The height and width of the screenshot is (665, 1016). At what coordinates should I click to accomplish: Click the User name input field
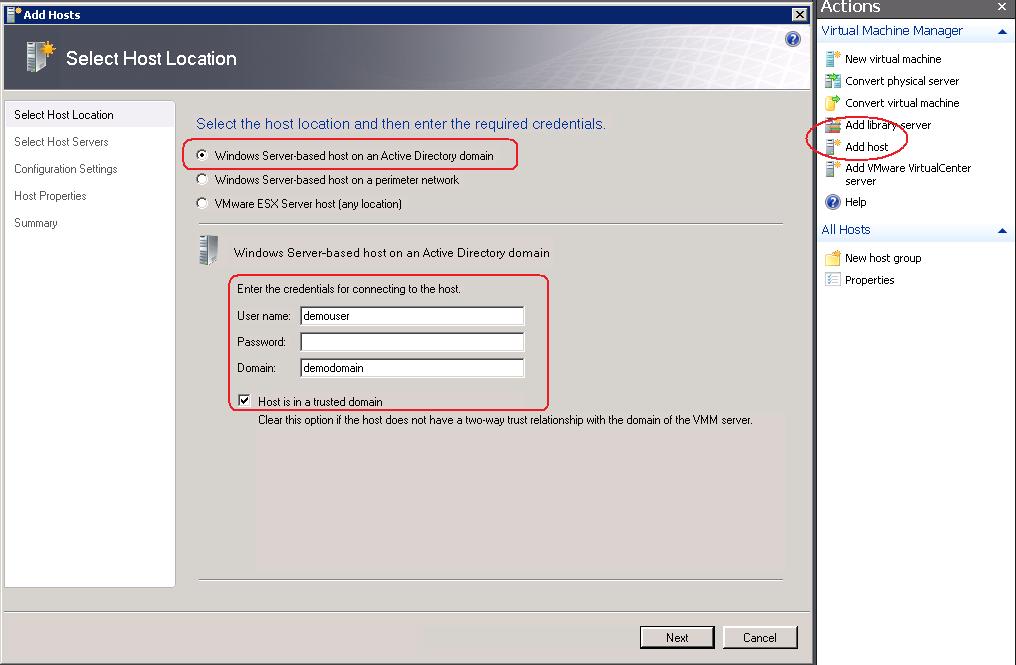(412, 316)
